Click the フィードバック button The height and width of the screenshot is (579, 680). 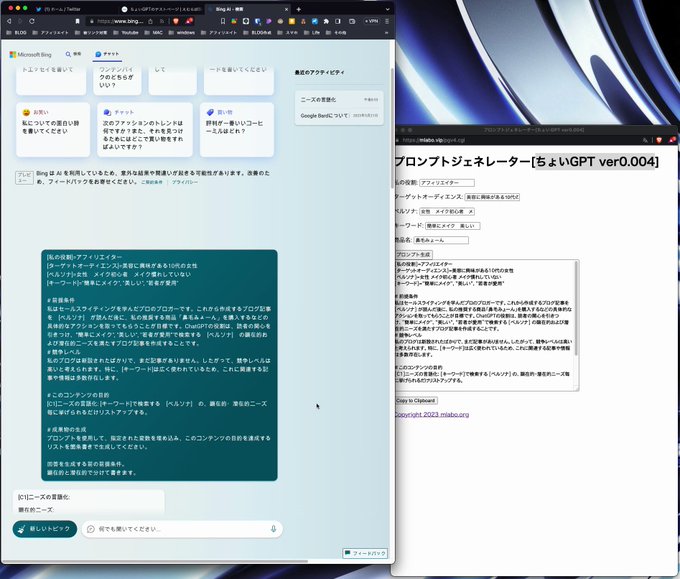pyautogui.click(x=365, y=553)
